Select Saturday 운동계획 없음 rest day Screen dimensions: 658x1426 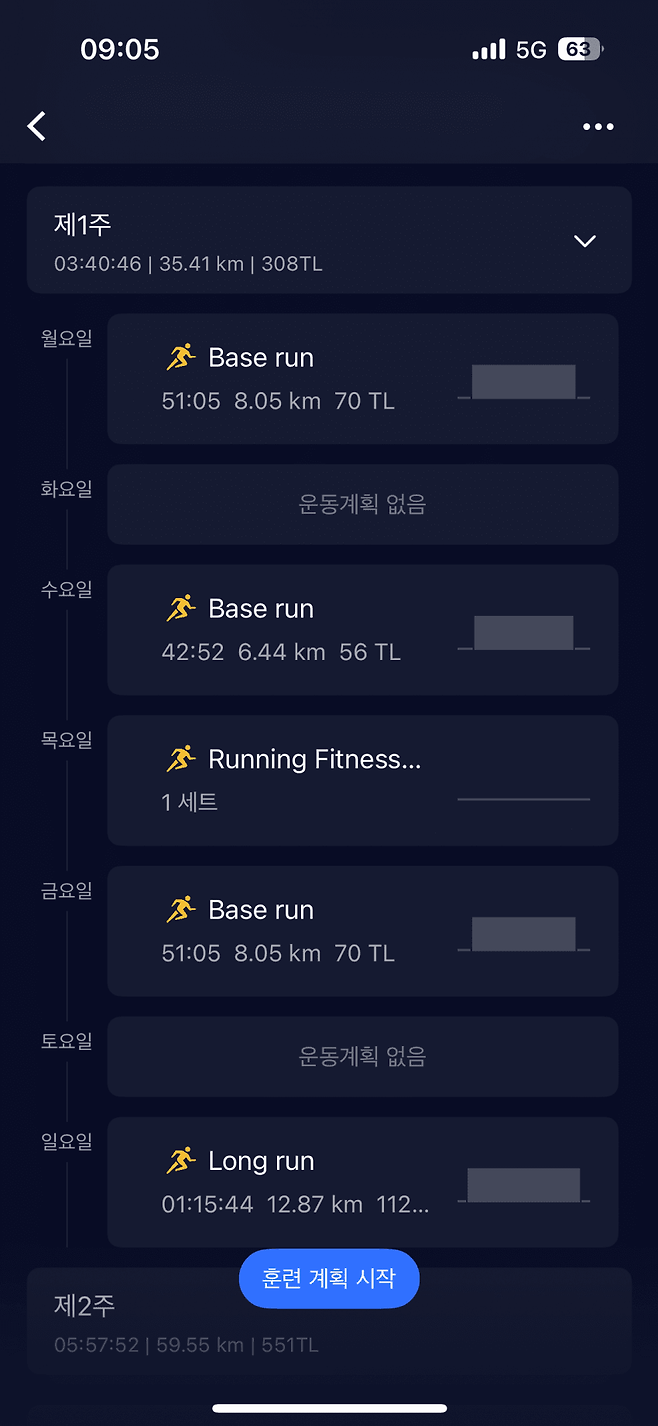pos(362,1057)
